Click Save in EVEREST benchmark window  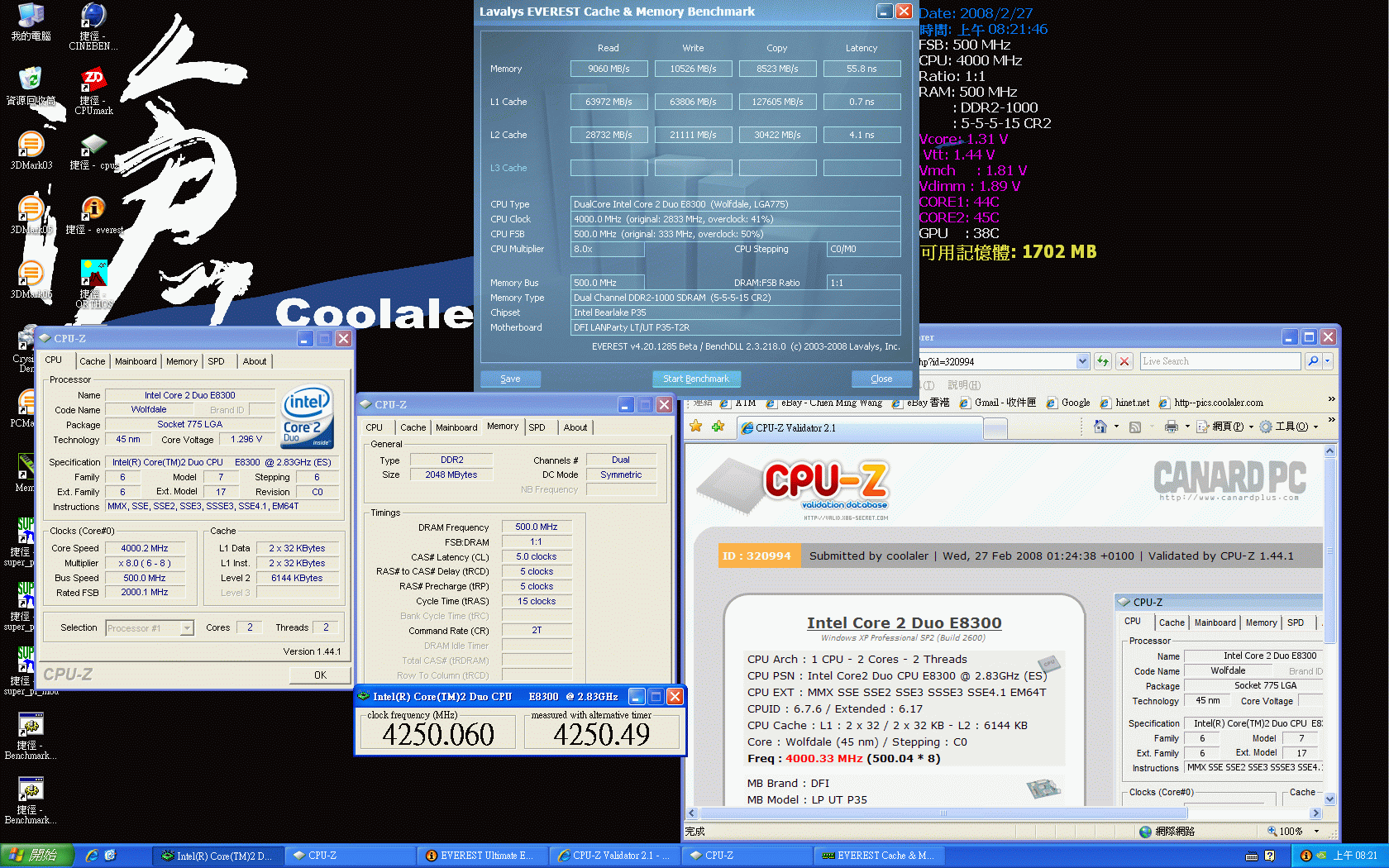(x=511, y=379)
